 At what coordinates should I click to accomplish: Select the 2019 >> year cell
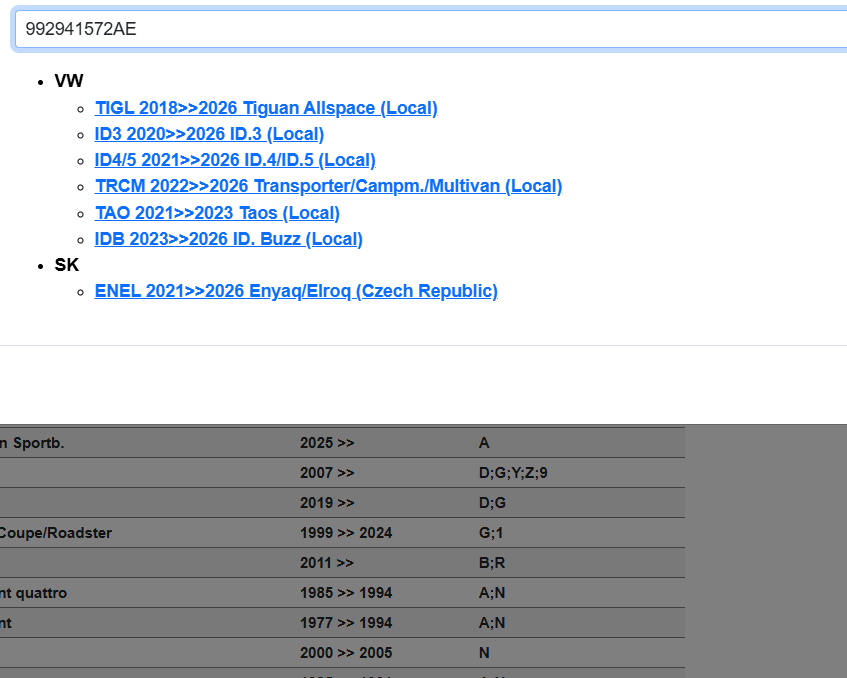327,503
